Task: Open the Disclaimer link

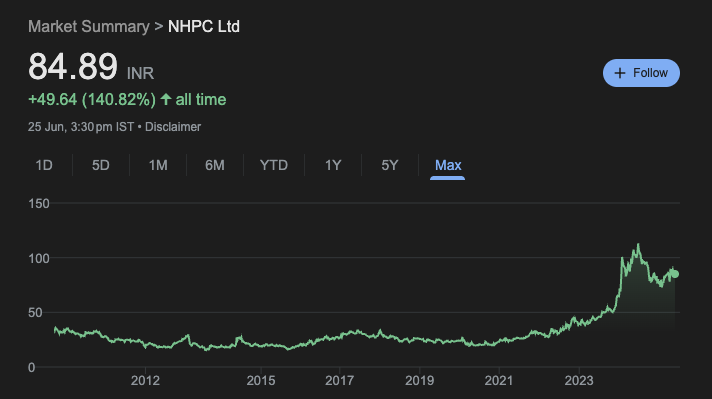Action: (x=173, y=127)
